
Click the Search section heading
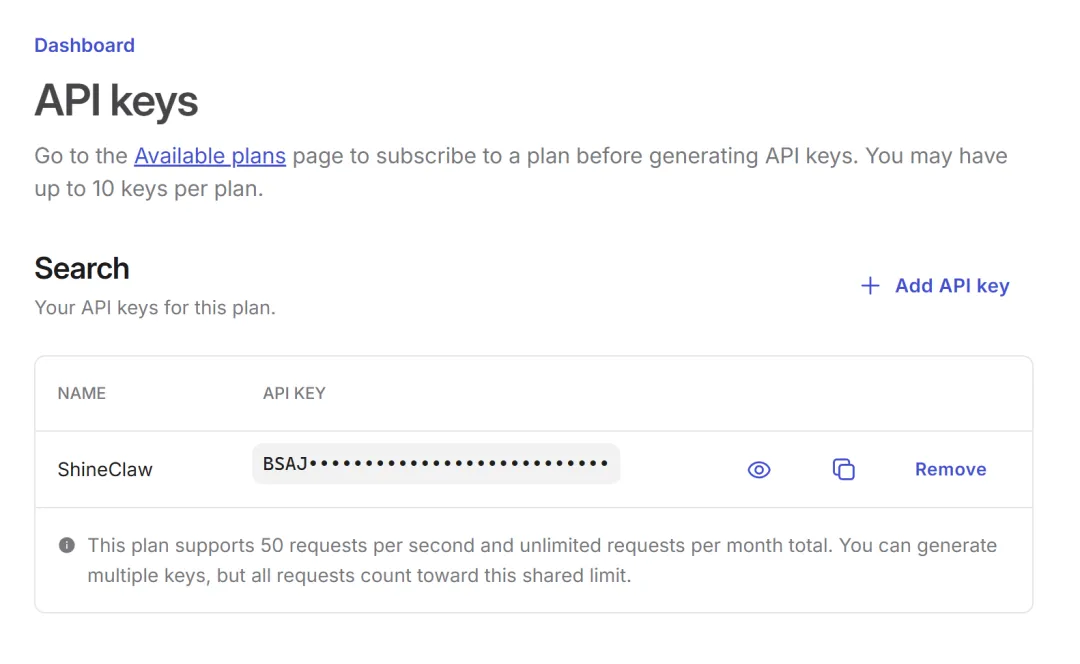pyautogui.click(x=82, y=268)
